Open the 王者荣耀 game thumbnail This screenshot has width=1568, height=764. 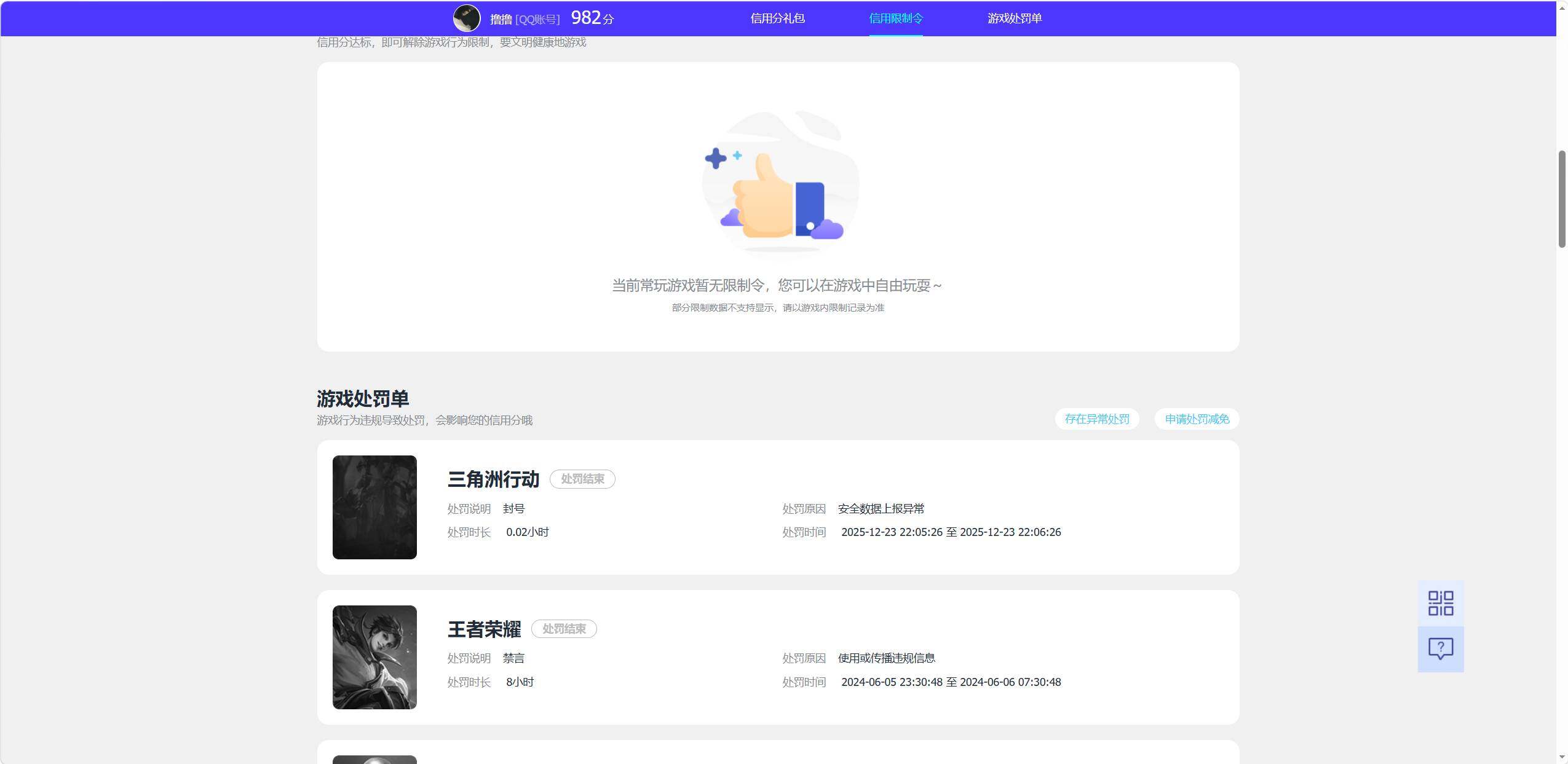coord(374,657)
